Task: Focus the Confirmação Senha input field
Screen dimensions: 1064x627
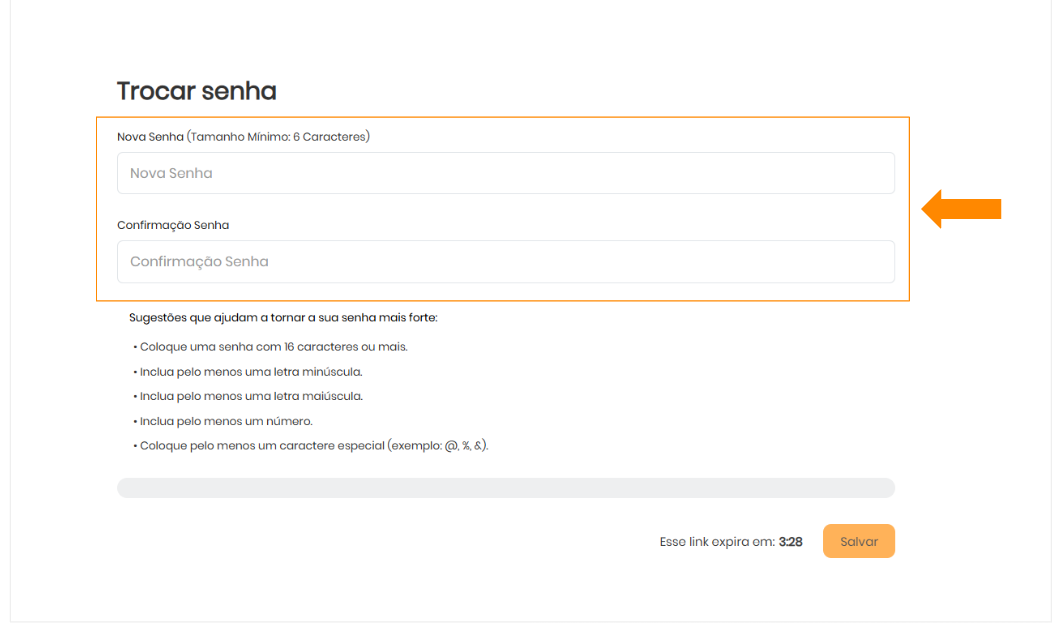Action: [x=505, y=262]
